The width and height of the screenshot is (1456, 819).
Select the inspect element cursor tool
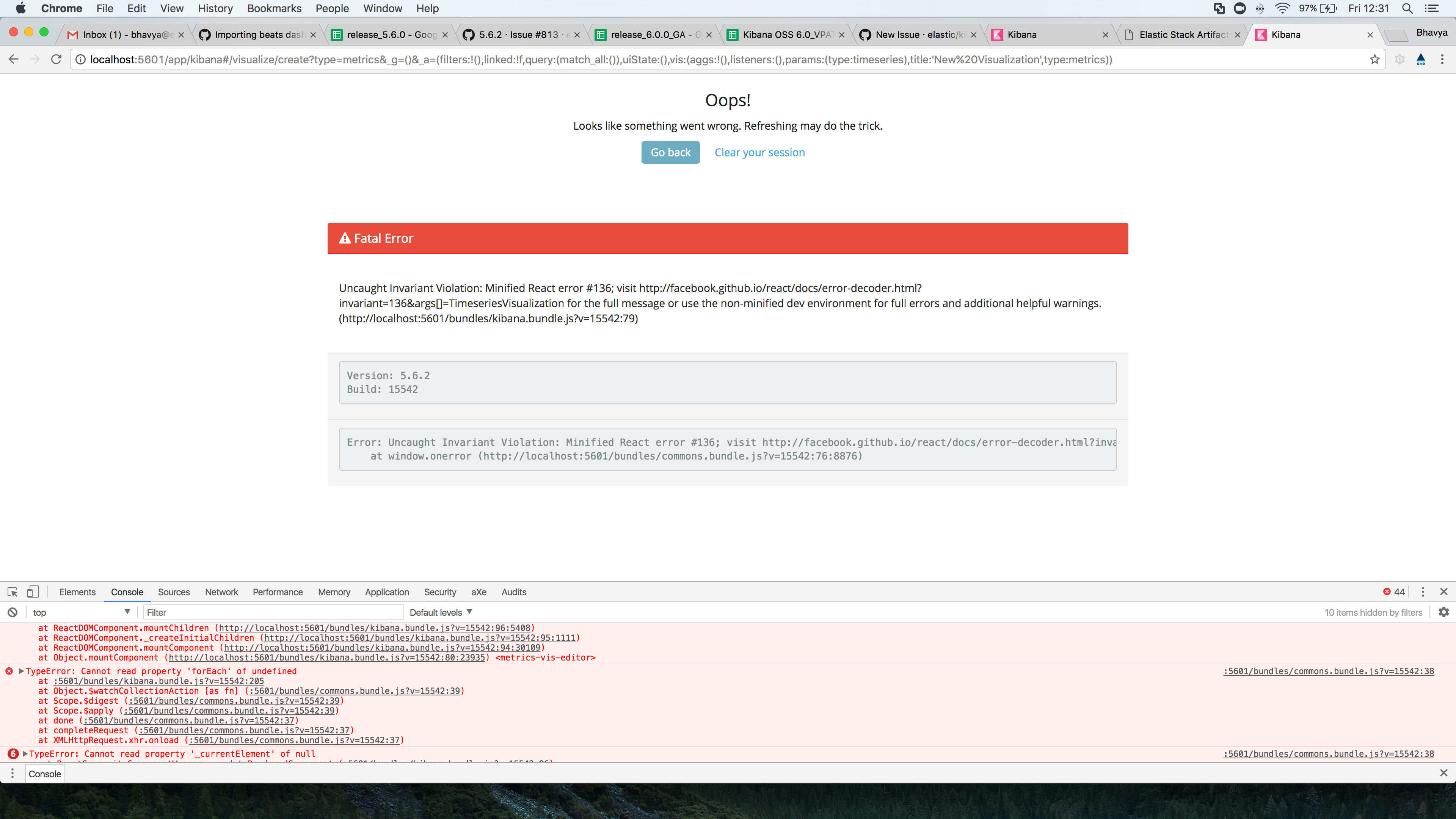point(12,592)
